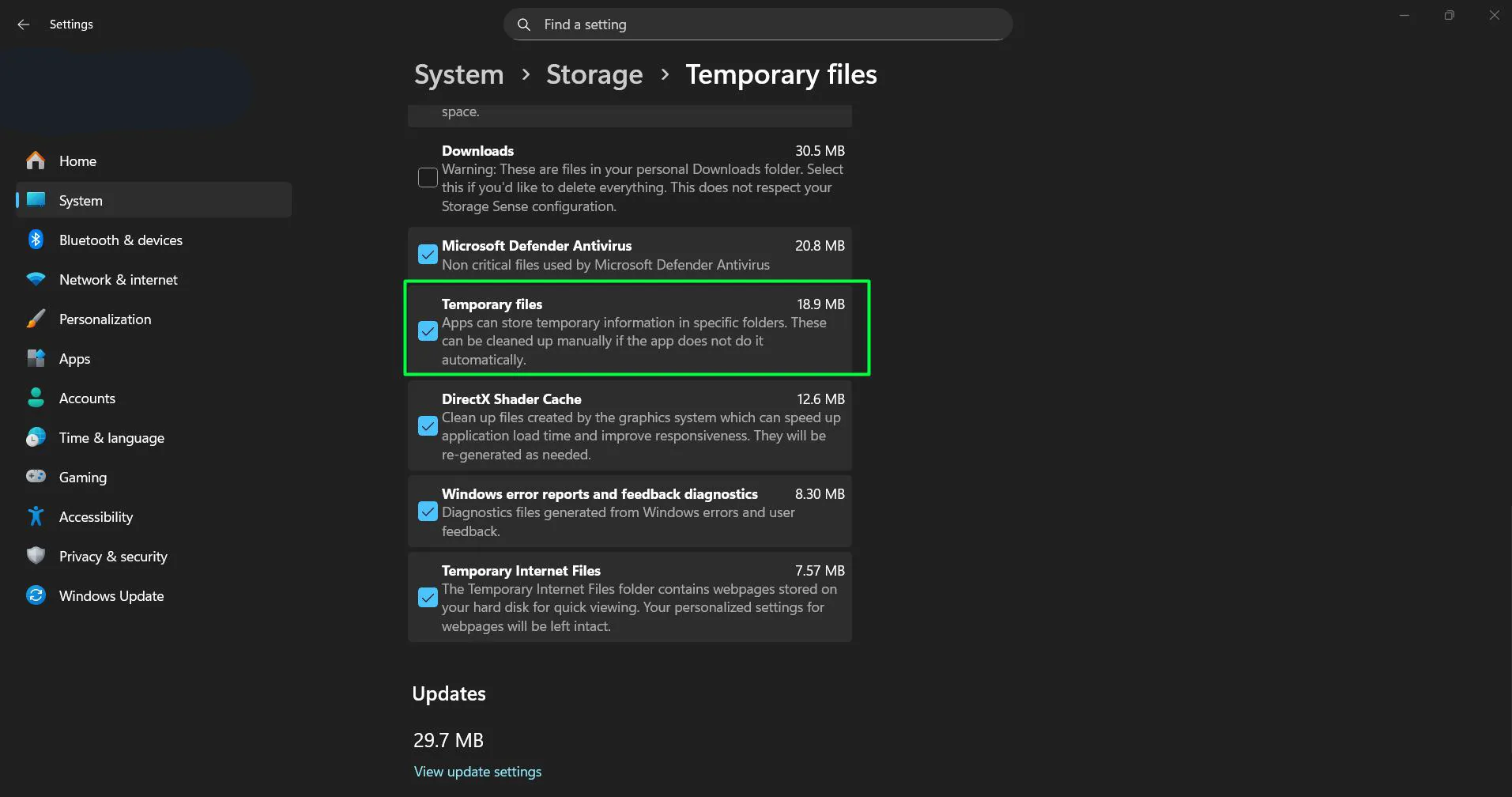
Task: Open the Apps settings icon
Action: tap(36, 358)
